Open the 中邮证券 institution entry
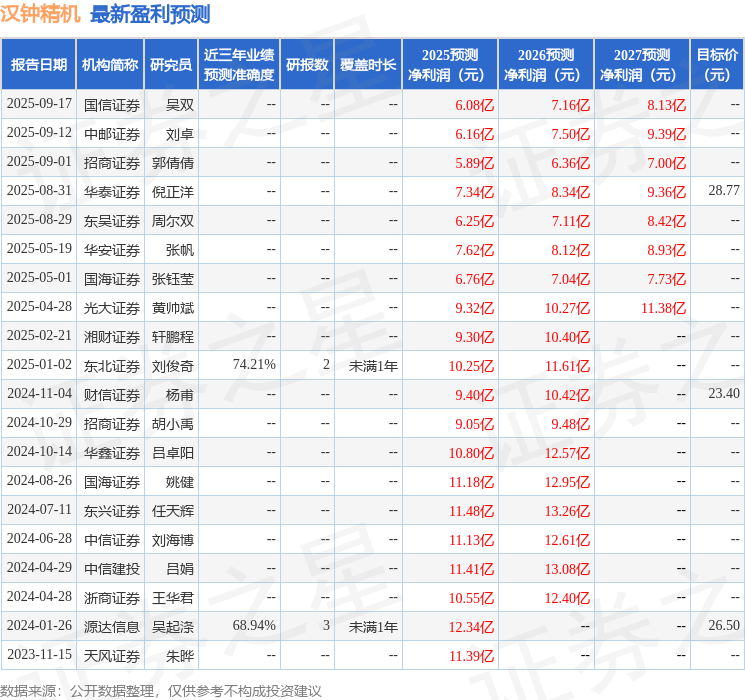Image resolution: width=745 pixels, height=700 pixels. (x=112, y=134)
